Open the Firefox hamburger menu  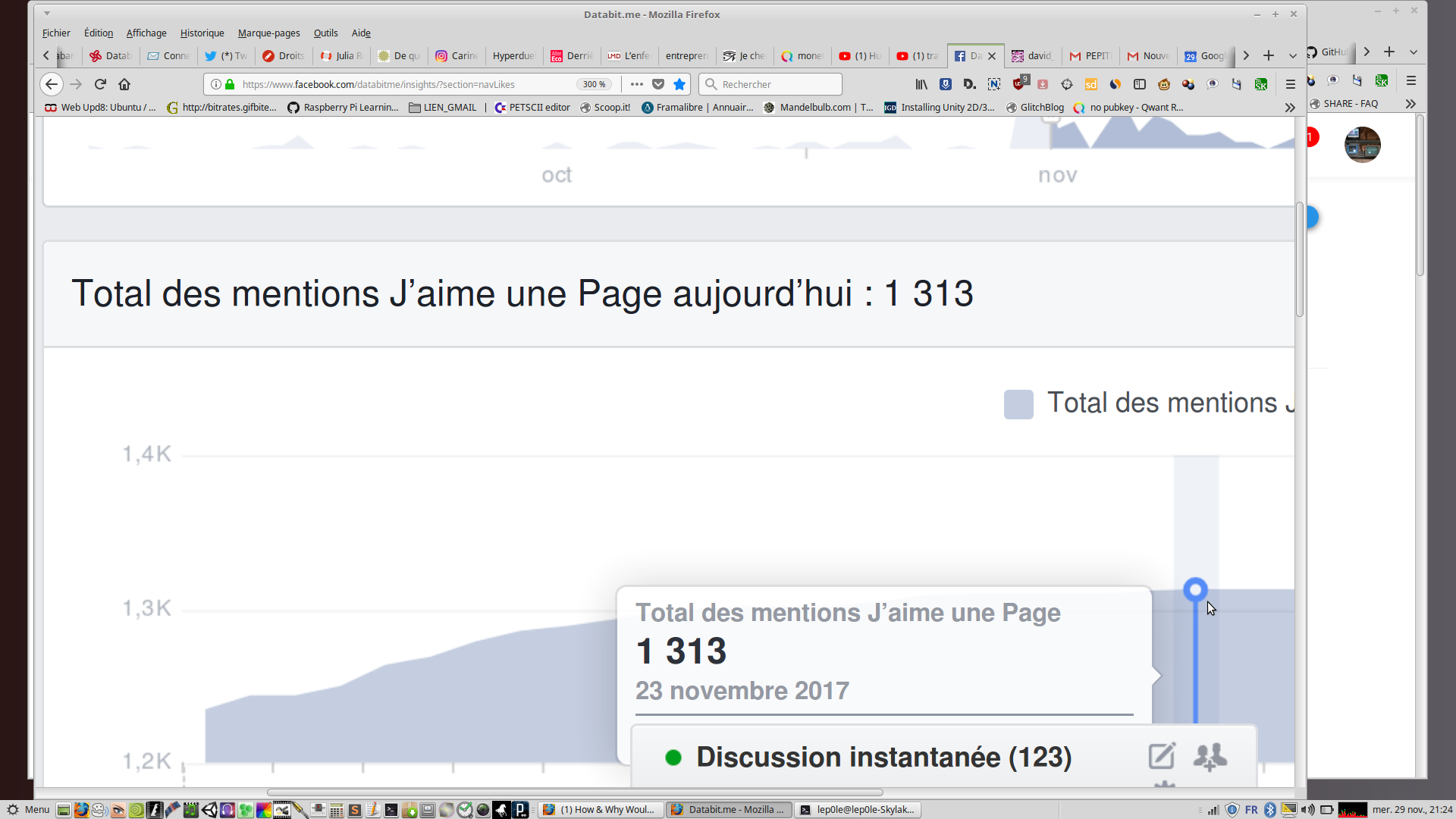(x=1290, y=84)
